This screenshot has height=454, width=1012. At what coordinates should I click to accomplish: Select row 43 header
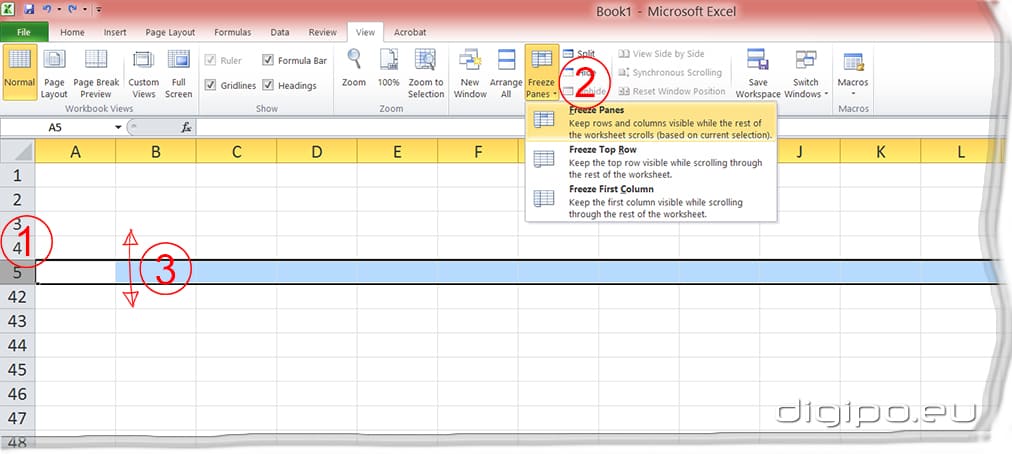tap(17, 321)
